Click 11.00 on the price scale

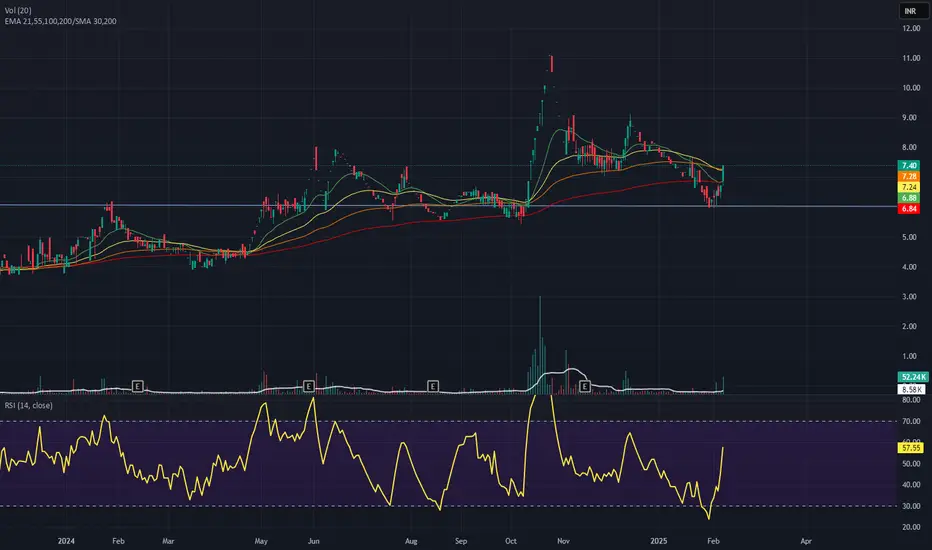pos(911,58)
